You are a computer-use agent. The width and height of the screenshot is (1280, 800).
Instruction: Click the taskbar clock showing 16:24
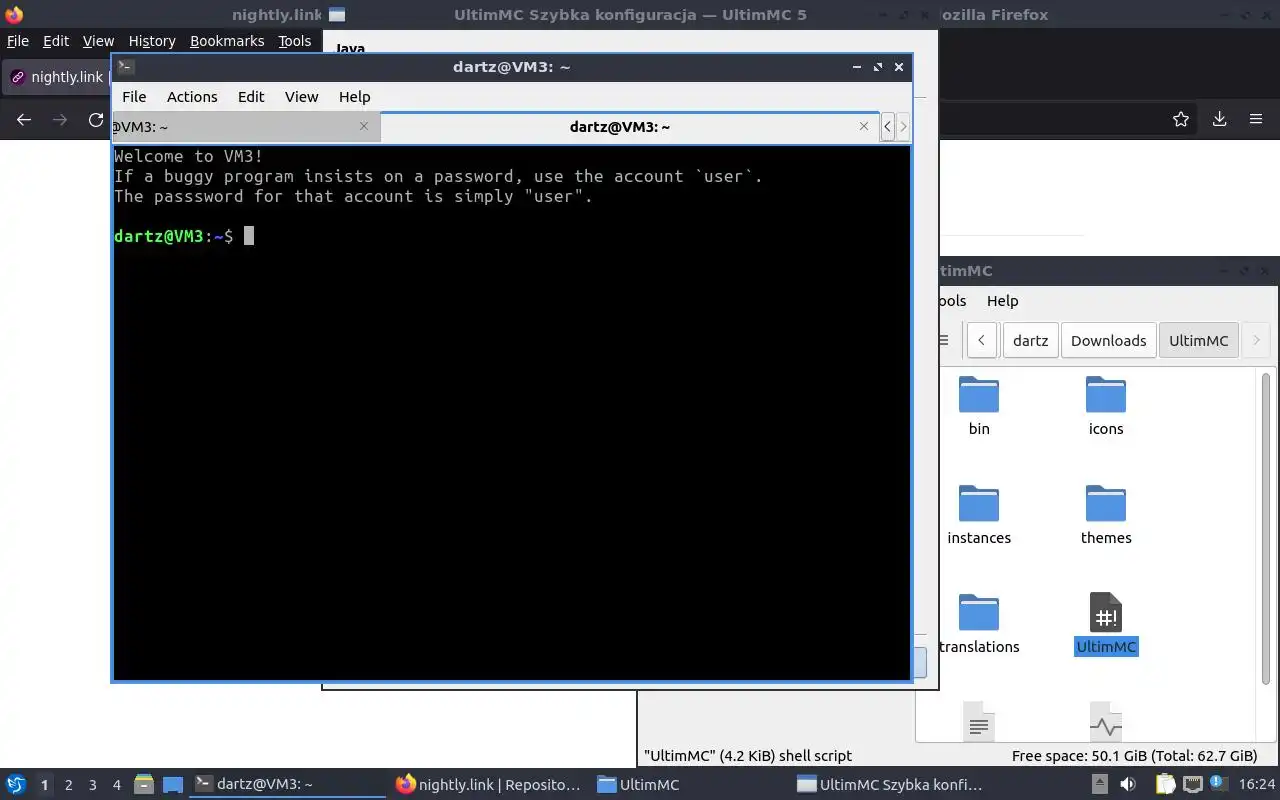click(x=1259, y=785)
